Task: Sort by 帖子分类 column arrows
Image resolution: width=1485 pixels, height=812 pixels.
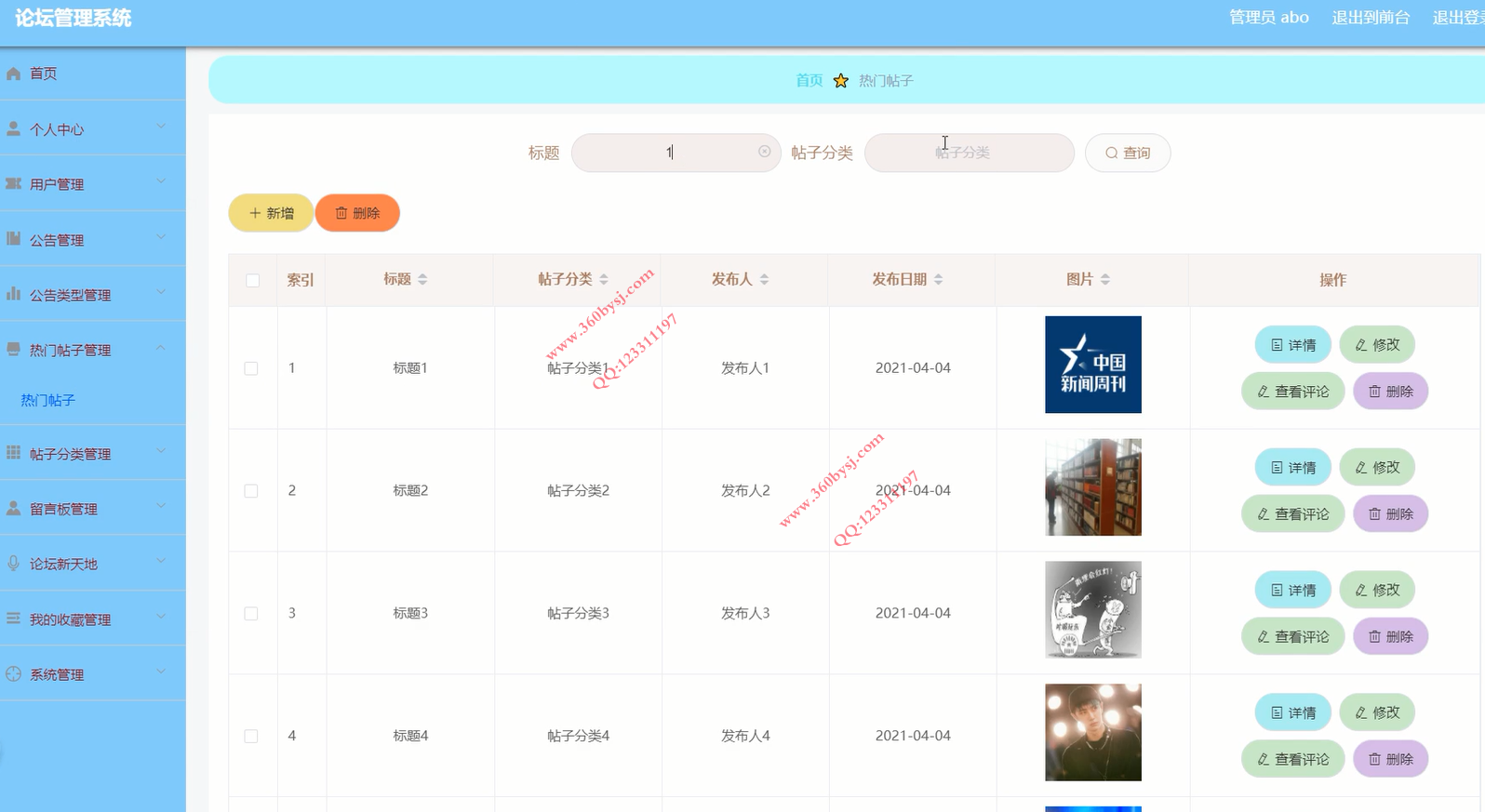Action: (x=603, y=279)
